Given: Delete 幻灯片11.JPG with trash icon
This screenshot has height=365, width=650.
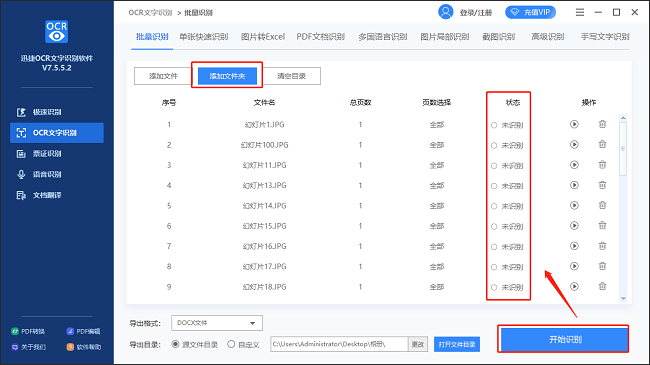Looking at the screenshot, I should tap(602, 165).
